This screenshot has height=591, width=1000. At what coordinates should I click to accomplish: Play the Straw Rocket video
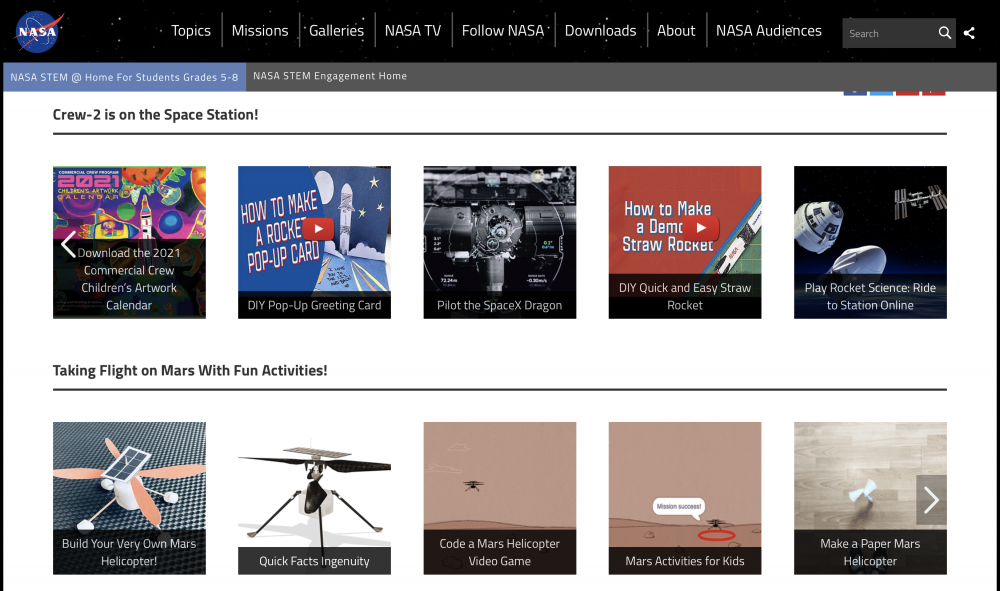tap(701, 227)
